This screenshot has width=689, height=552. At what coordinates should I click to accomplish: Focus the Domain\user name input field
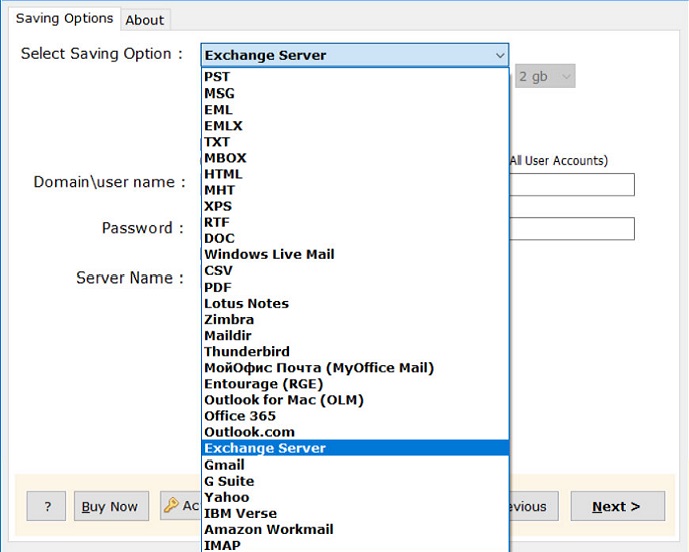(x=571, y=185)
